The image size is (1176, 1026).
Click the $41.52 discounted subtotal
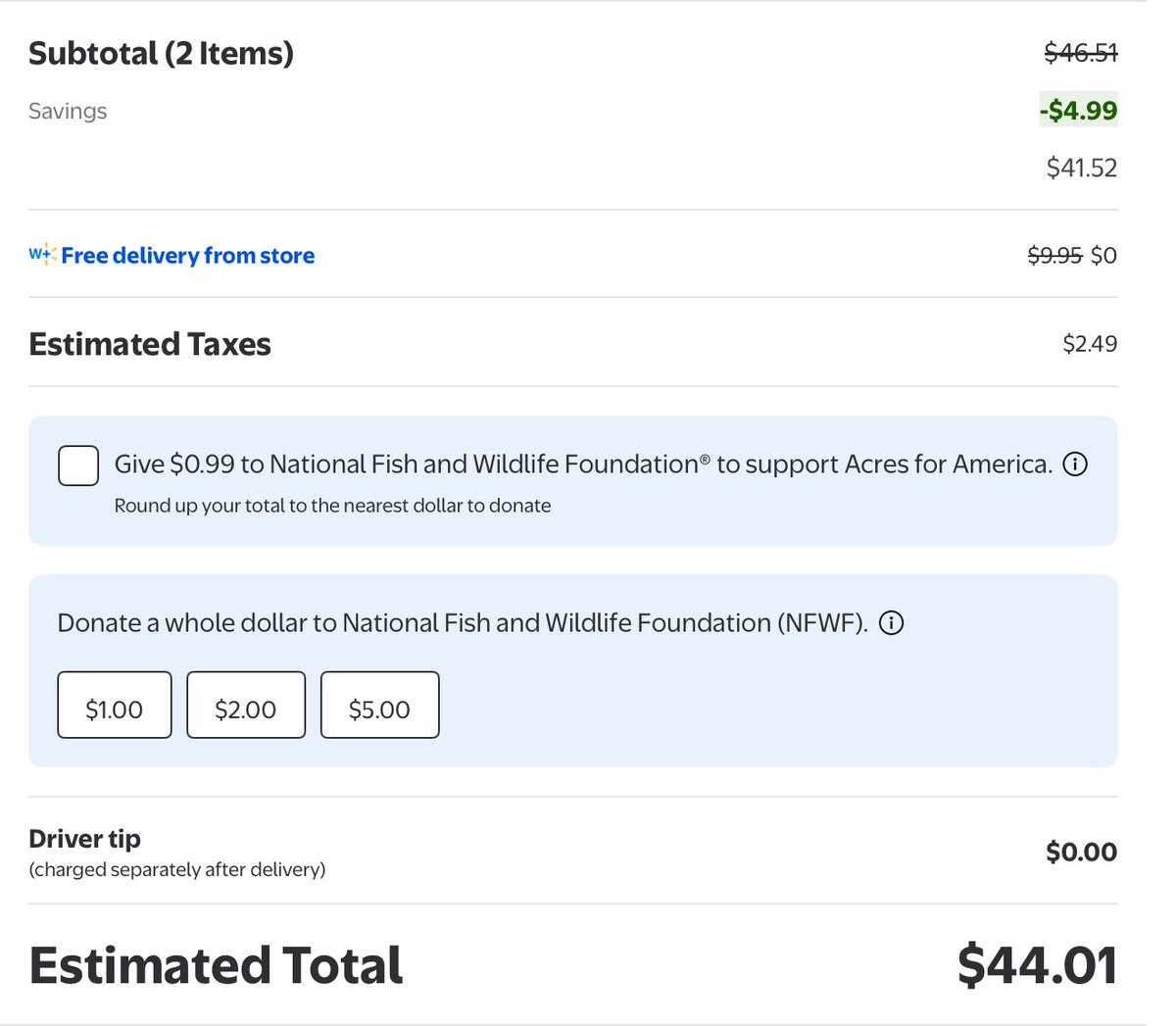1081,168
